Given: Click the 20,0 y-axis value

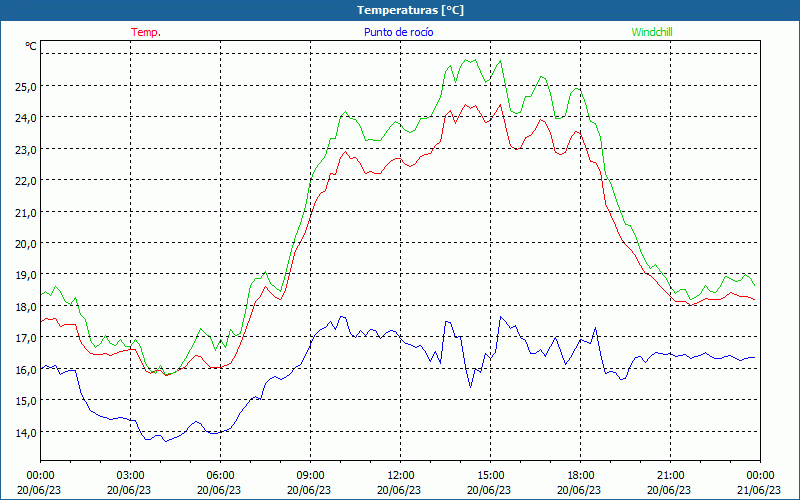Looking at the screenshot, I should pyautogui.click(x=26, y=244).
